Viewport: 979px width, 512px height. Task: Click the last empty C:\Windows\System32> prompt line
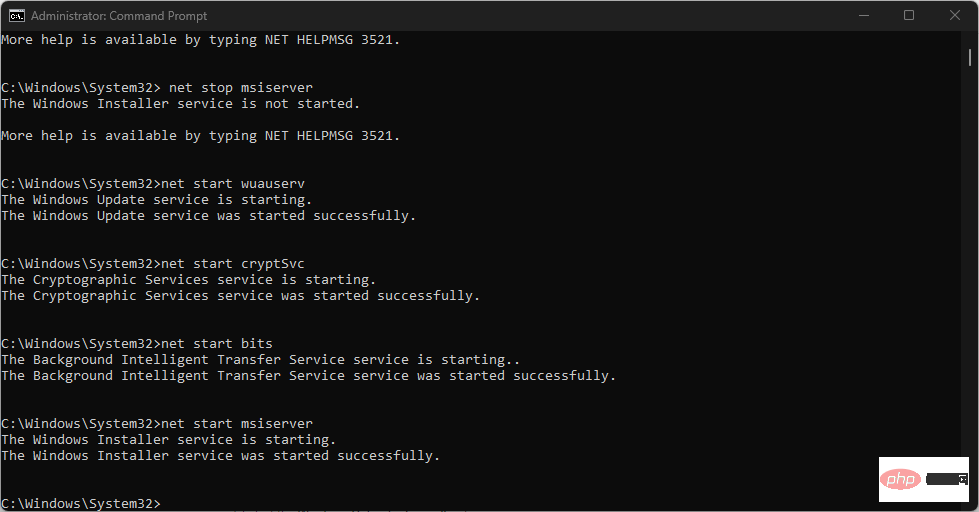[80, 503]
